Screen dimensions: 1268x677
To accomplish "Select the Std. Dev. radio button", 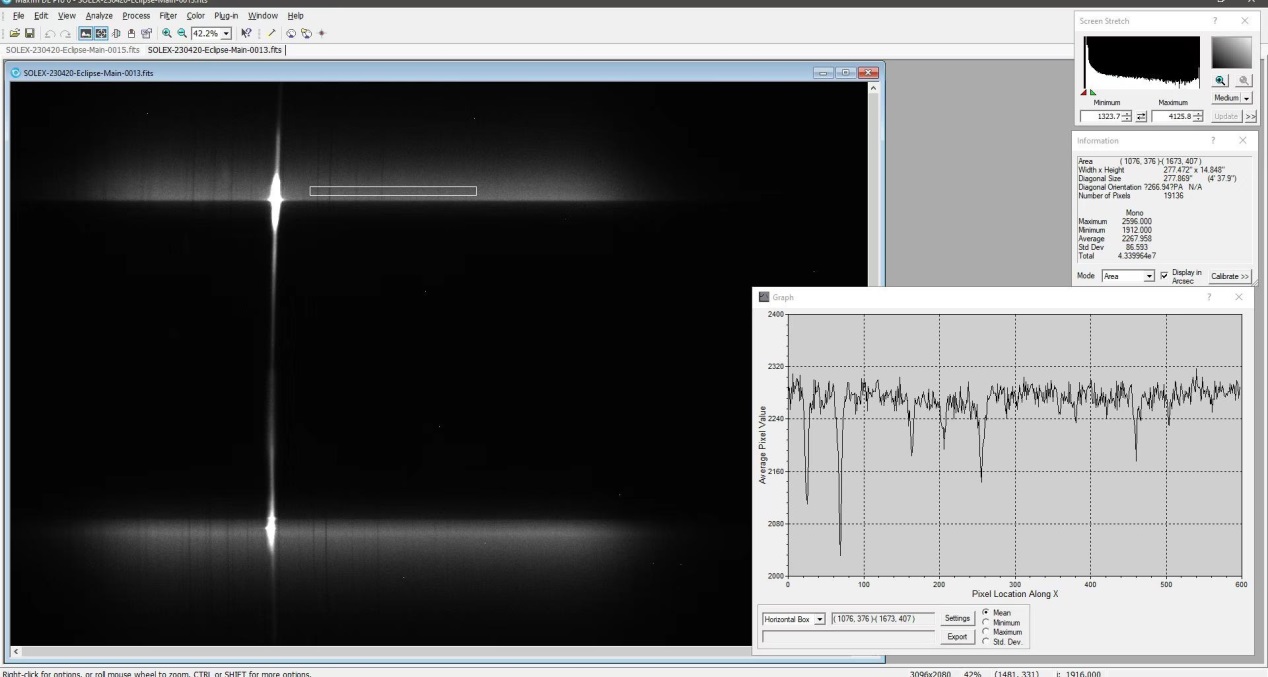I will [x=988, y=642].
